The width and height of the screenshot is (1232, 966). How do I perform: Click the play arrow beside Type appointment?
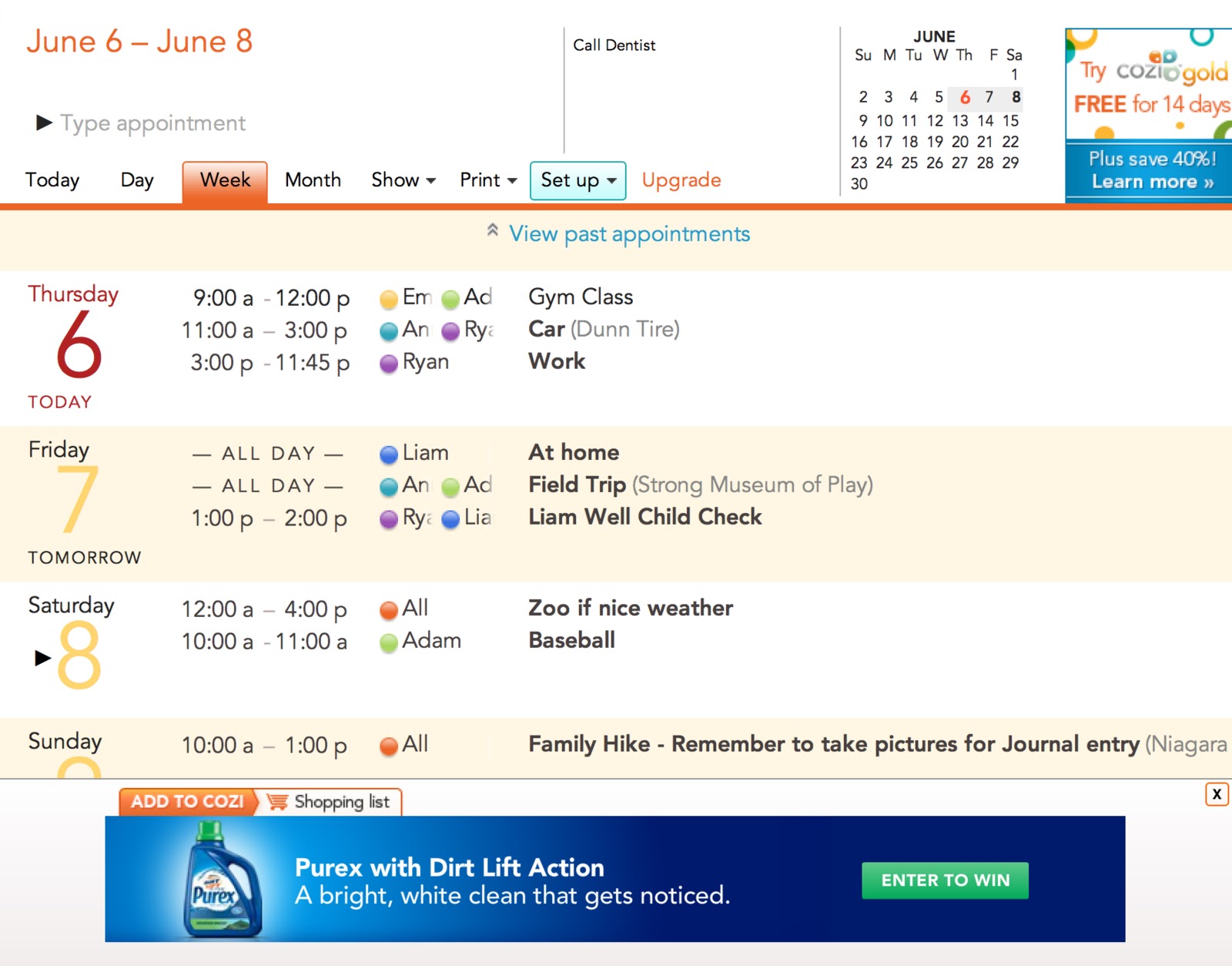44,122
